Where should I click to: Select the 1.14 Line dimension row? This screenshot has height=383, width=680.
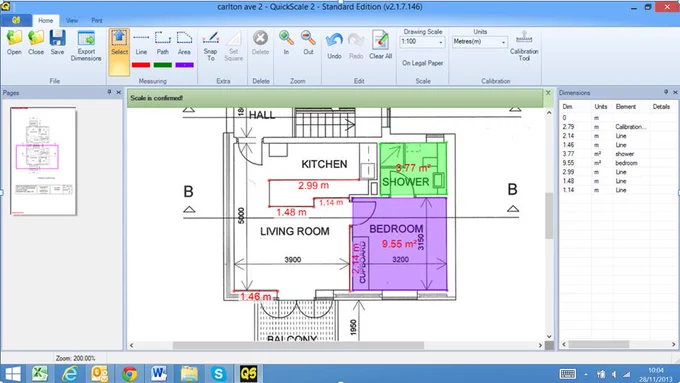619,190
